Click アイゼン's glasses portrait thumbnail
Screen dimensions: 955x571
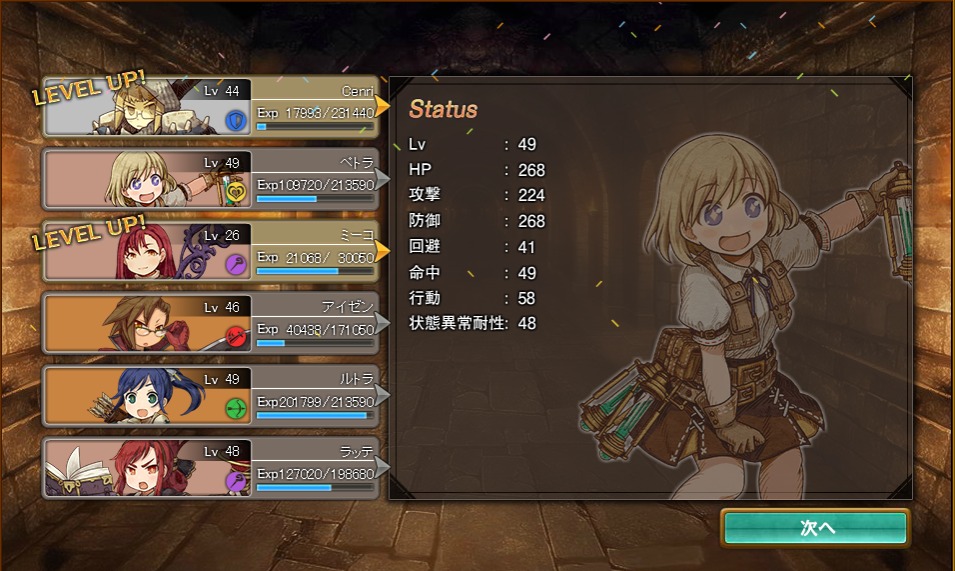point(148,323)
